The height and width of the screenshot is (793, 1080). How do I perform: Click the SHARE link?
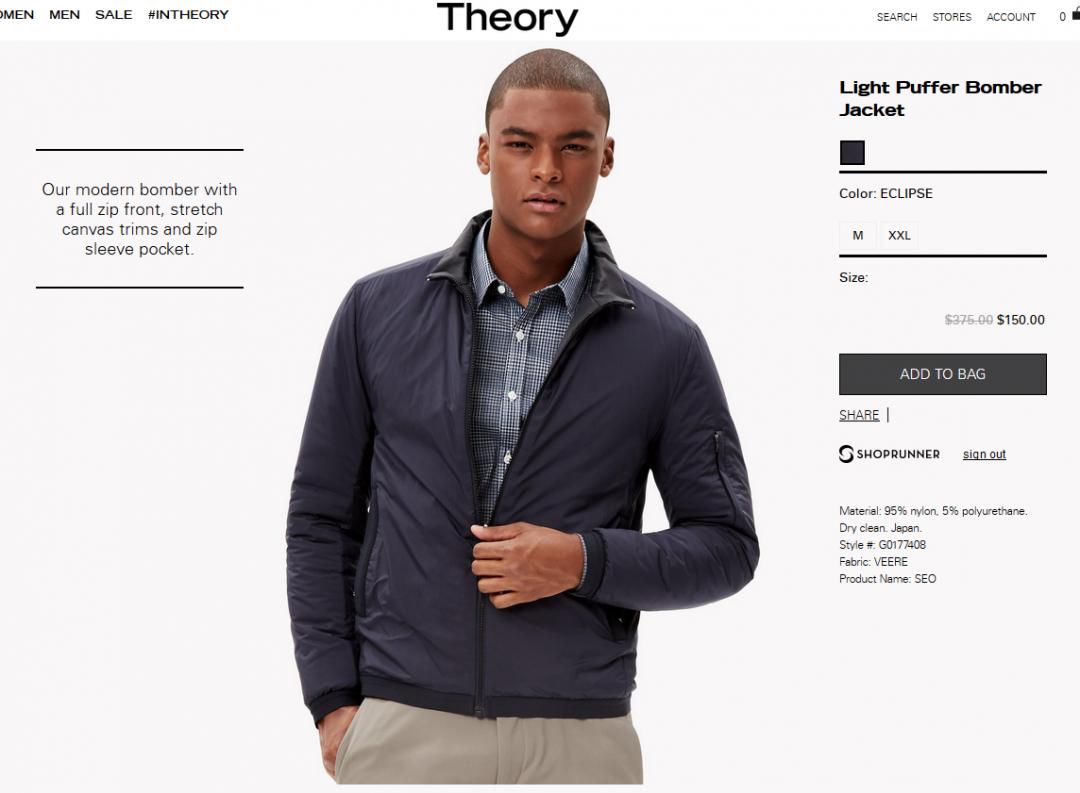click(859, 415)
